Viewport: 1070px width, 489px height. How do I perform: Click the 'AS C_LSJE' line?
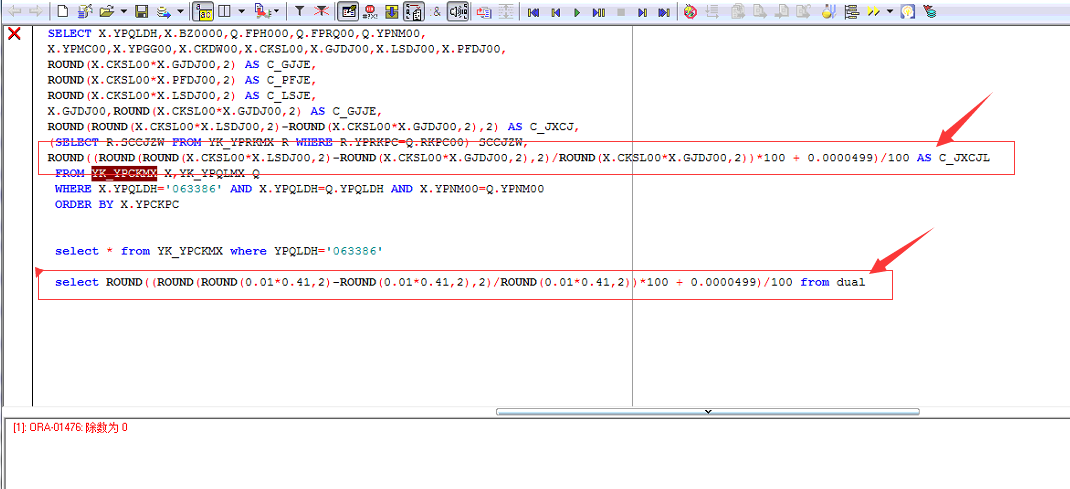[x=182, y=95]
